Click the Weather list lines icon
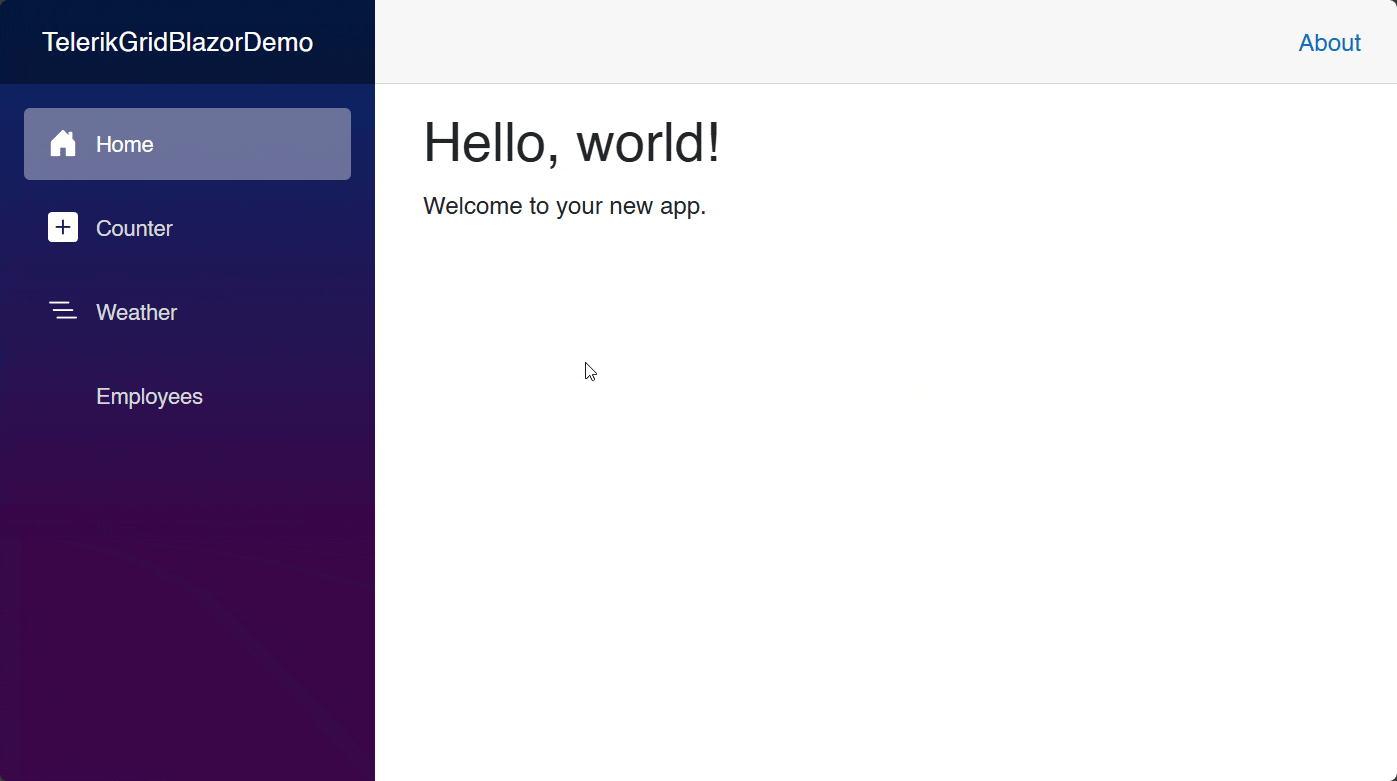Screen dimensions: 1397x781 coord(63,312)
